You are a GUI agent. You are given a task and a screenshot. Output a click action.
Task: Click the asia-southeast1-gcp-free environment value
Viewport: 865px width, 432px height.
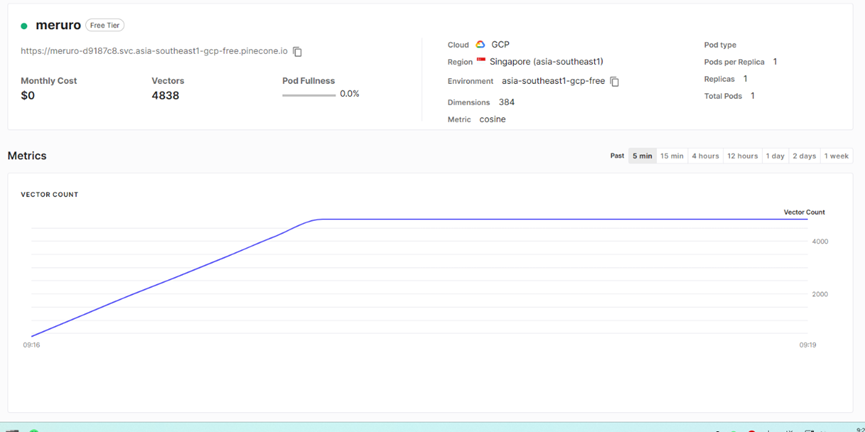click(x=553, y=81)
